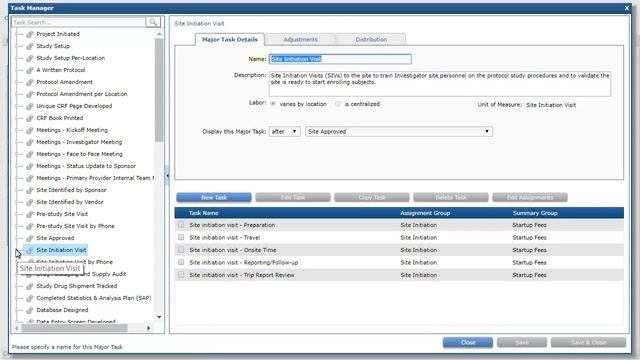Close the Task Manager dialog with X
This screenshot has height=360, width=640.
pyautogui.click(x=627, y=8)
